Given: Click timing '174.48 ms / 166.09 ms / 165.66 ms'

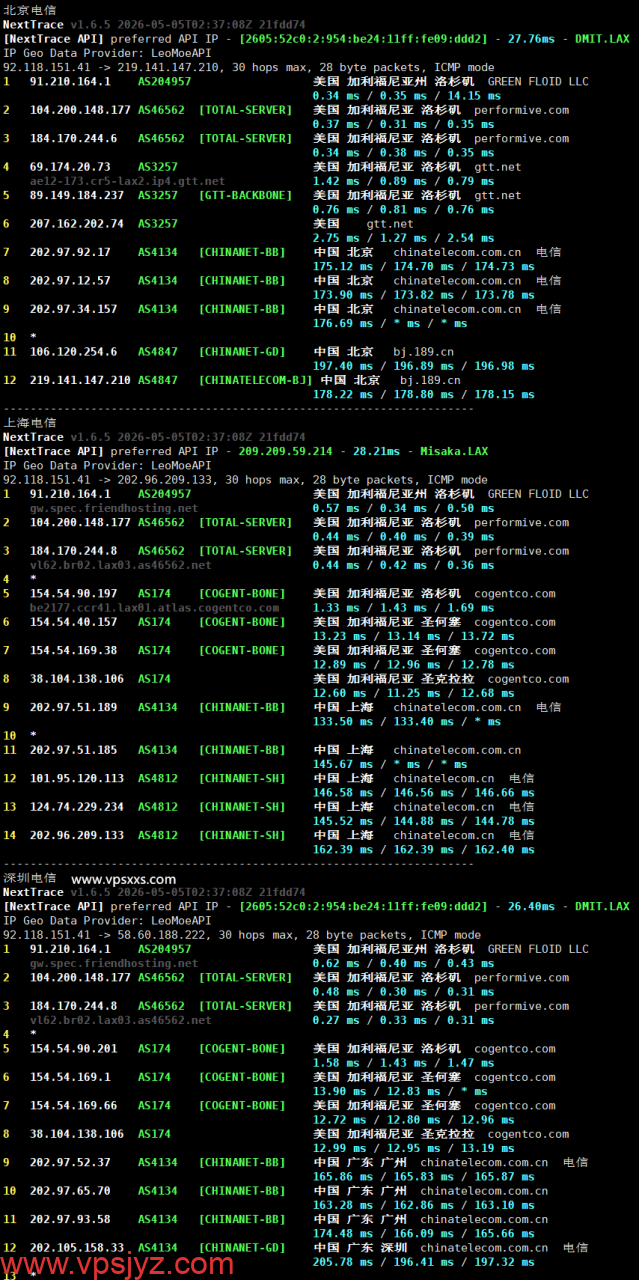Looking at the screenshot, I should 424,1234.
